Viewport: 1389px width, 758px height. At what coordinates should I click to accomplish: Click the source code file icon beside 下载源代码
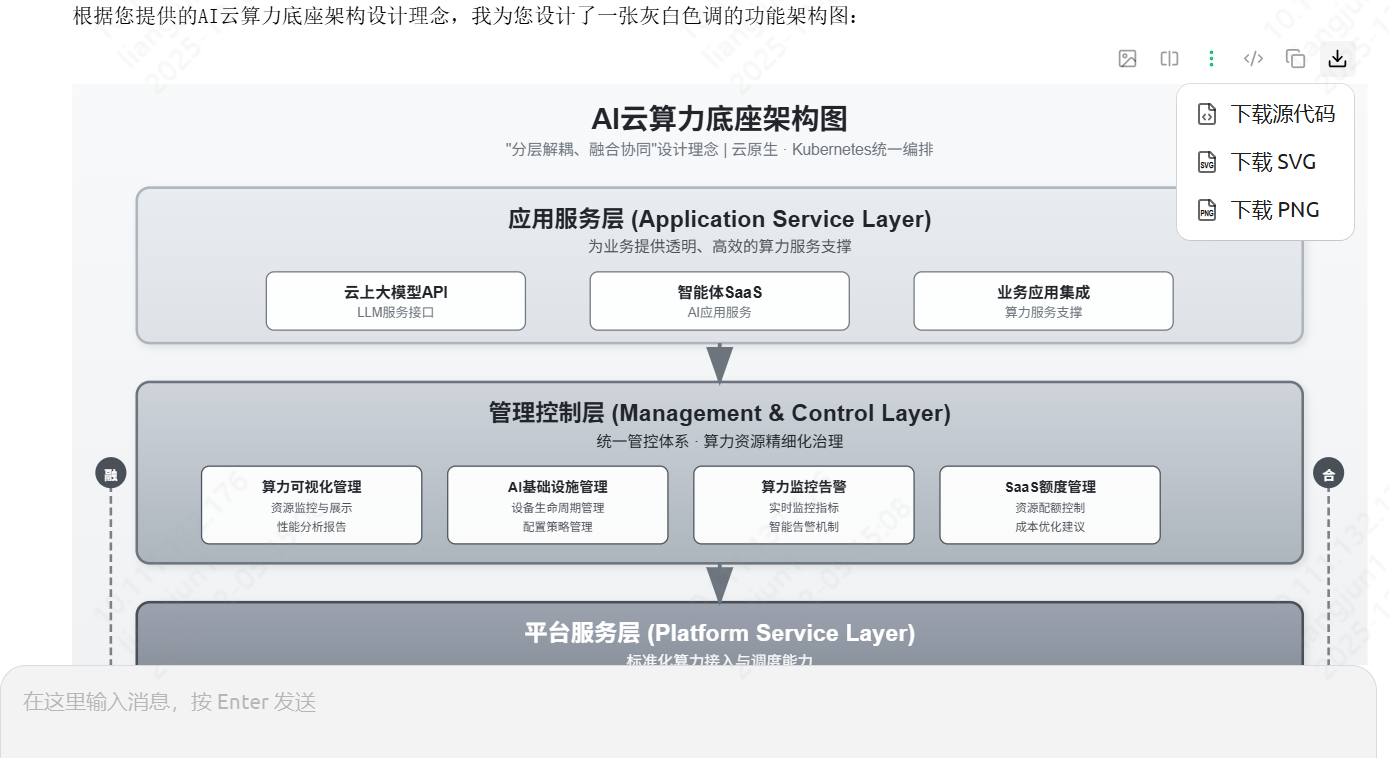(x=1206, y=114)
